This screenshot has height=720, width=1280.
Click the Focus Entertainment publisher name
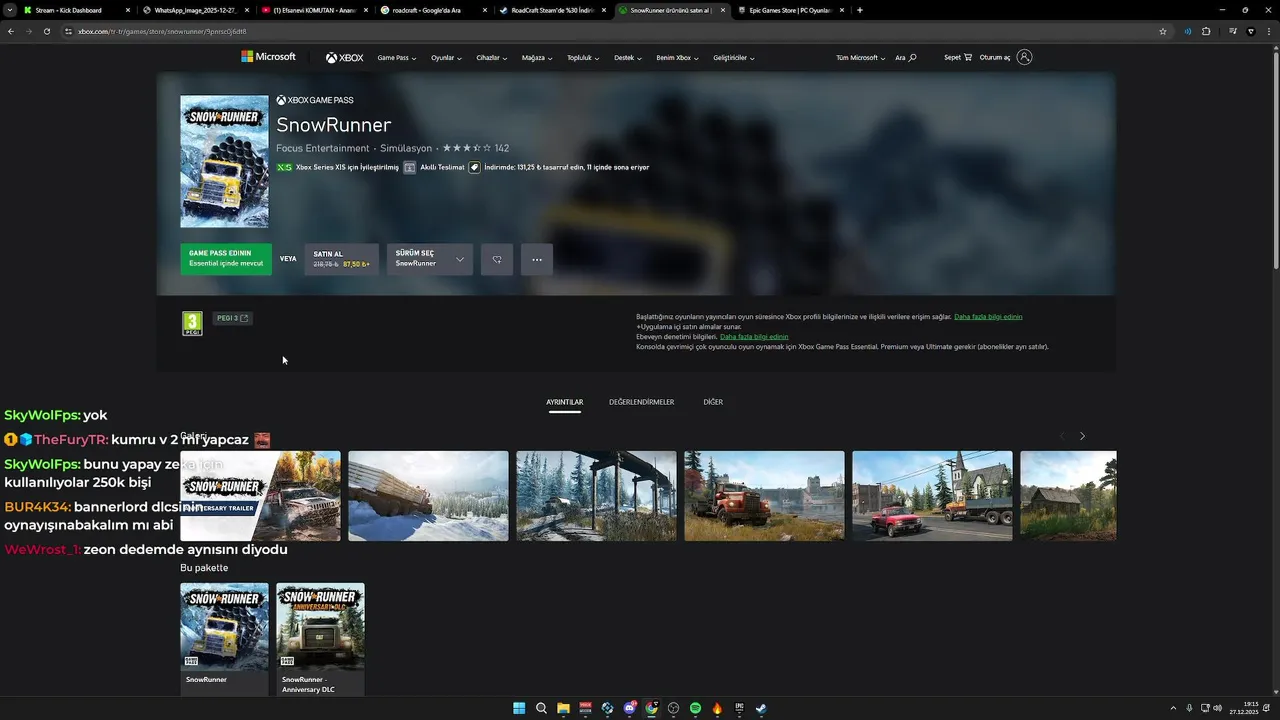[323, 148]
